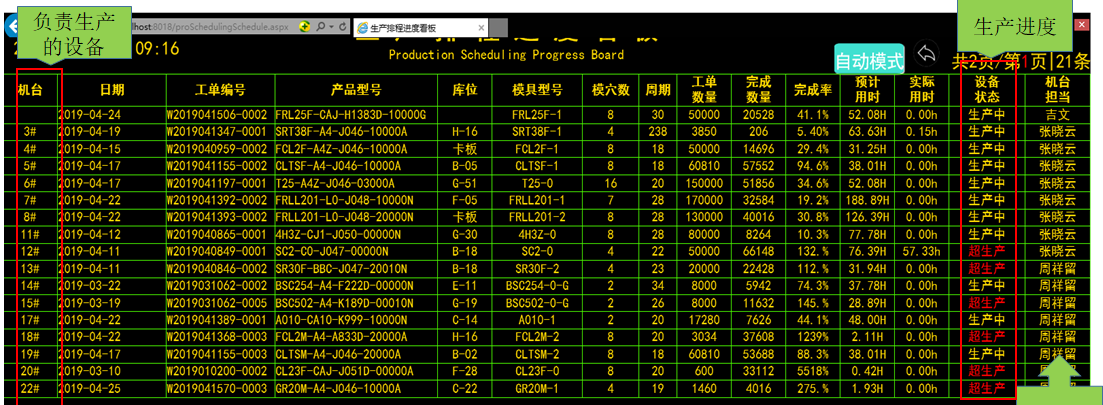Select work order W2019041347-0001
The width and height of the screenshot is (1103, 405).
click(217, 131)
